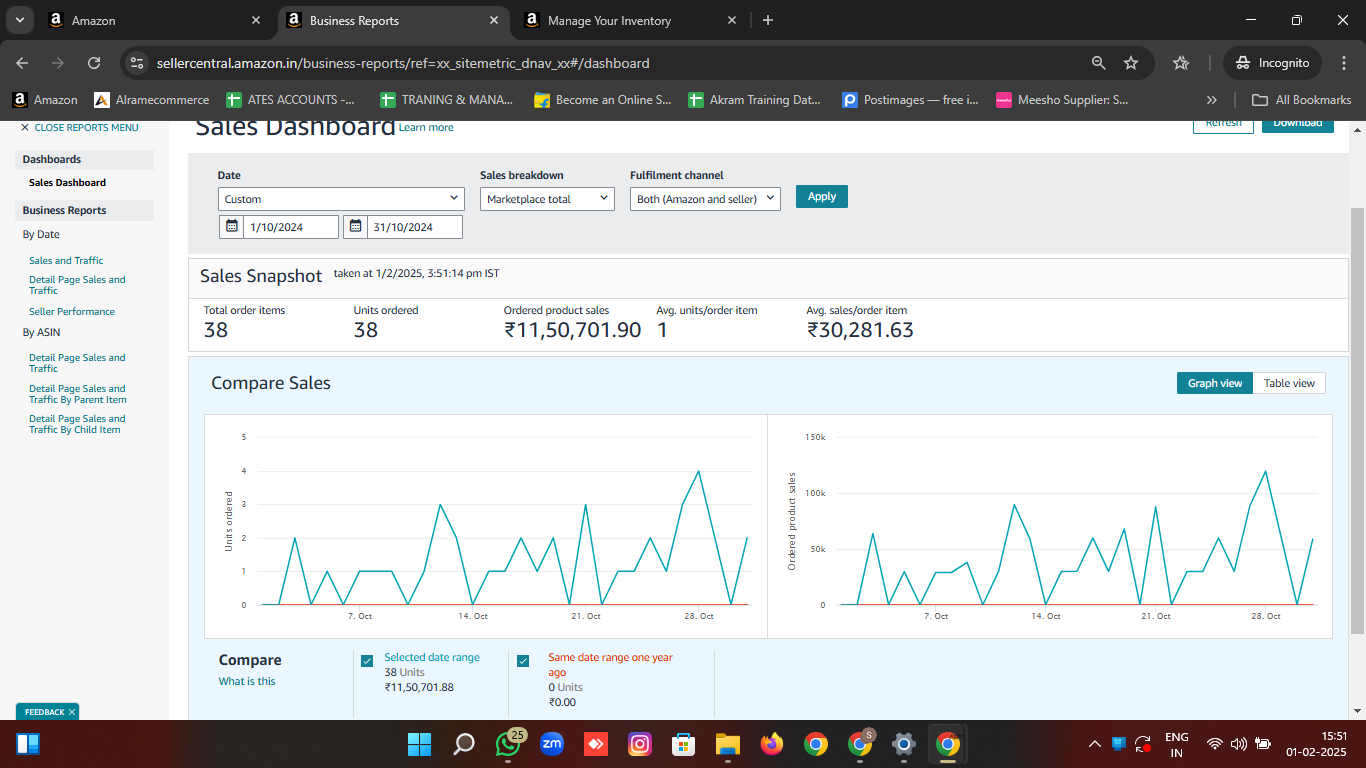This screenshot has width=1366, height=768.
Task: Switch to the Manage Your Inventory tab
Action: point(630,20)
